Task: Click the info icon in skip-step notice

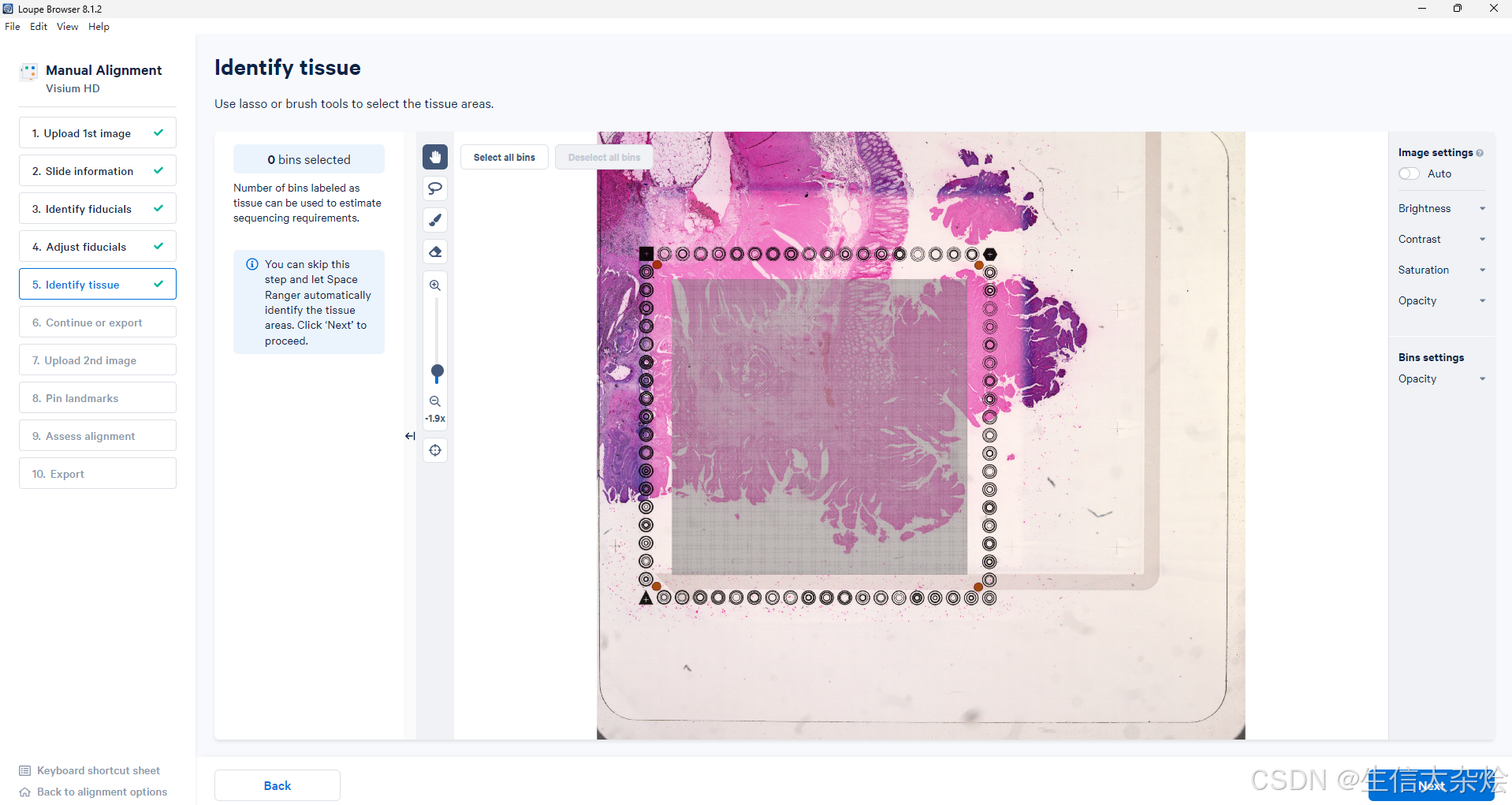Action: 252,264
